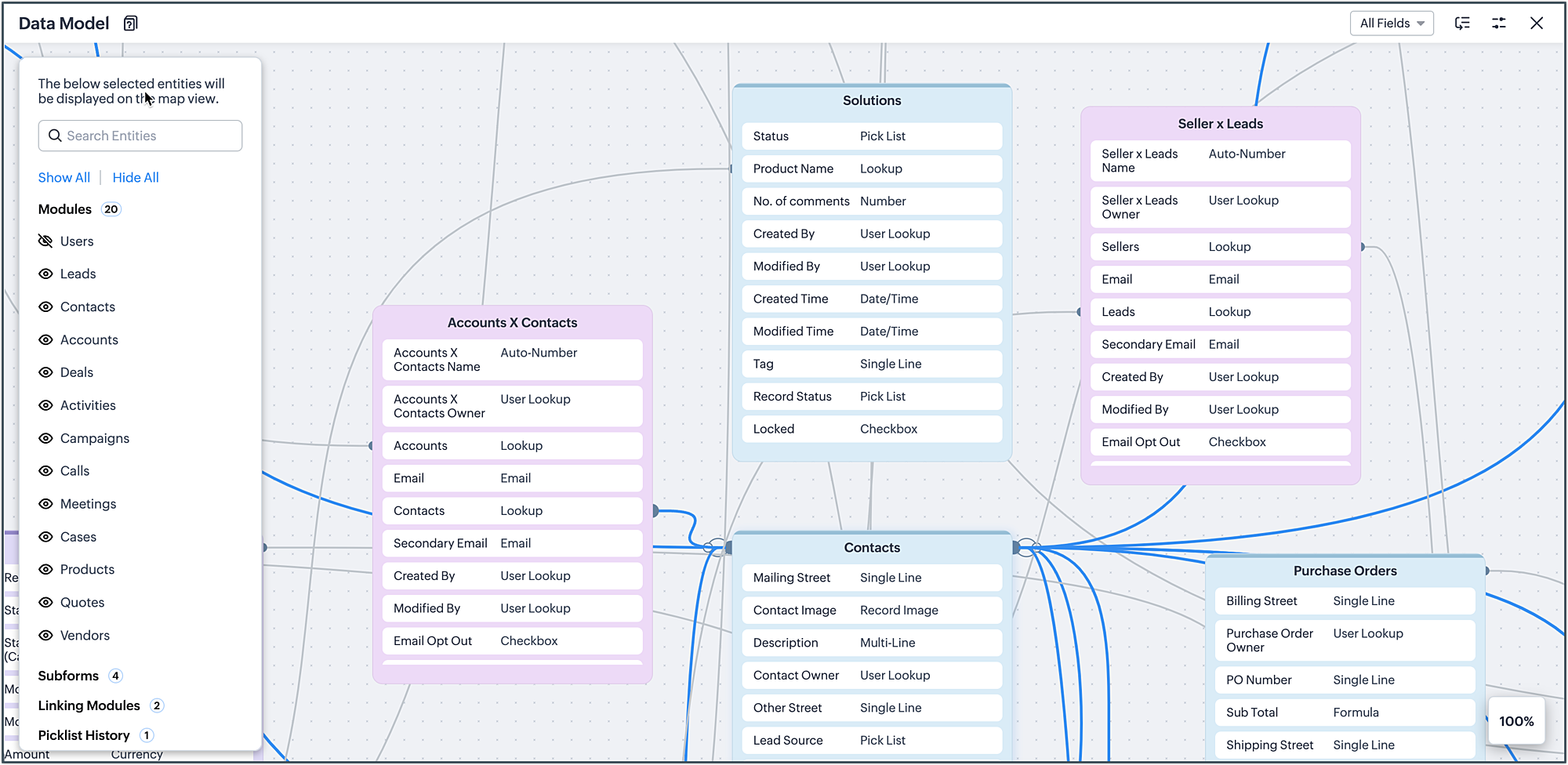The image size is (1568, 765).
Task: Hide the Quotes module from the map
Action: coord(45,602)
